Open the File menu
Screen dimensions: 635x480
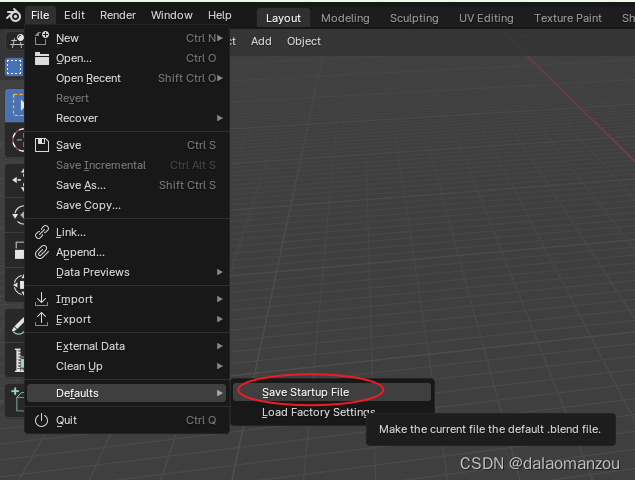tap(40, 15)
